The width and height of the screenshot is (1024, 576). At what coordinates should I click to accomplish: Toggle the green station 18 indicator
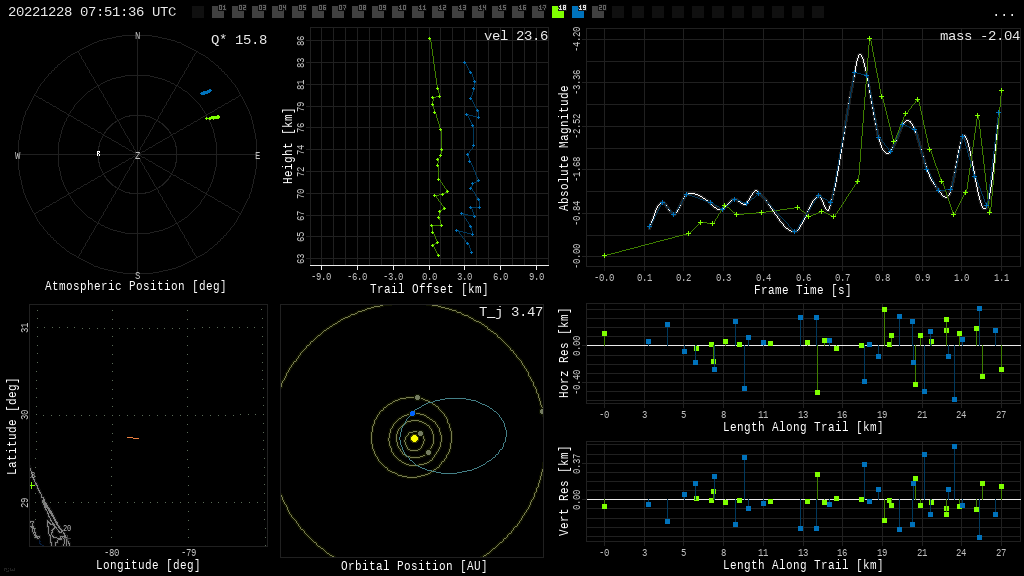pyautogui.click(x=558, y=12)
